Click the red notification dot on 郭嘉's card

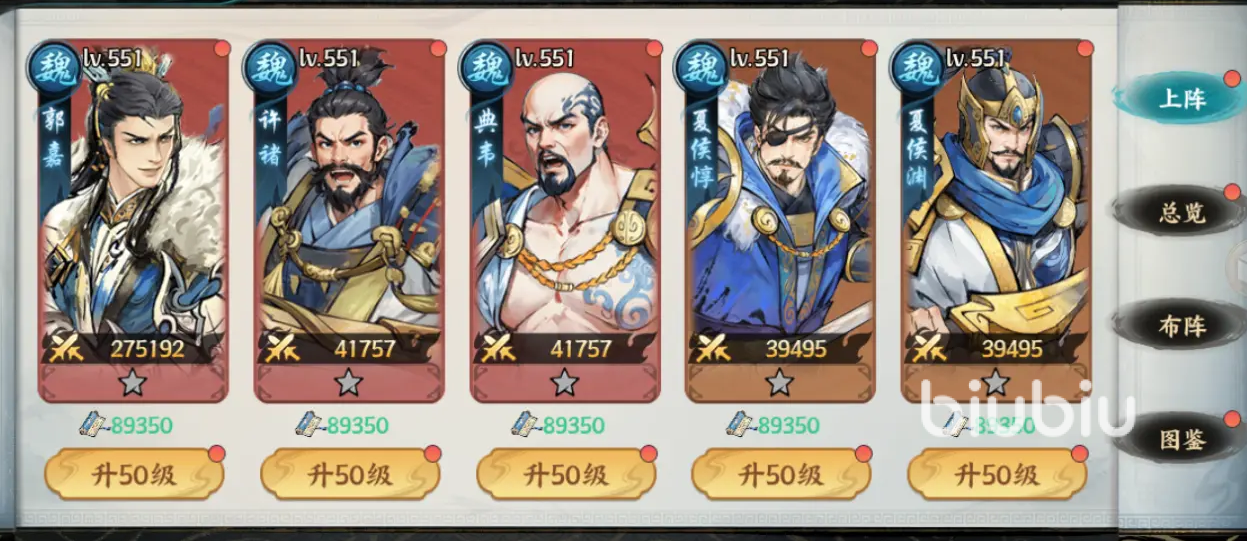coord(221,48)
